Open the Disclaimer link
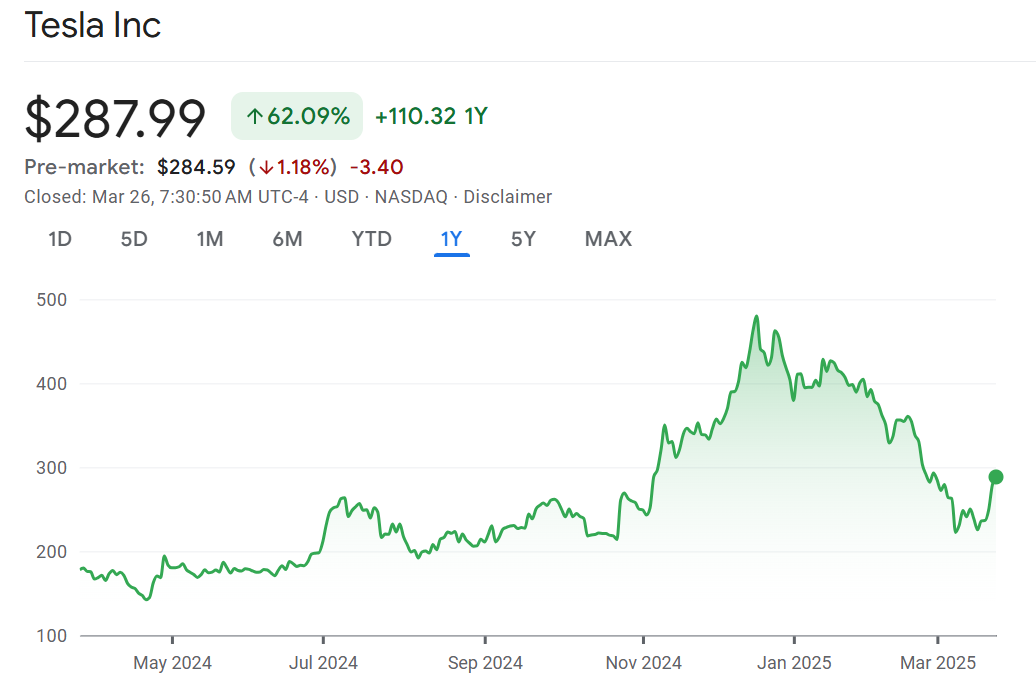 point(507,197)
